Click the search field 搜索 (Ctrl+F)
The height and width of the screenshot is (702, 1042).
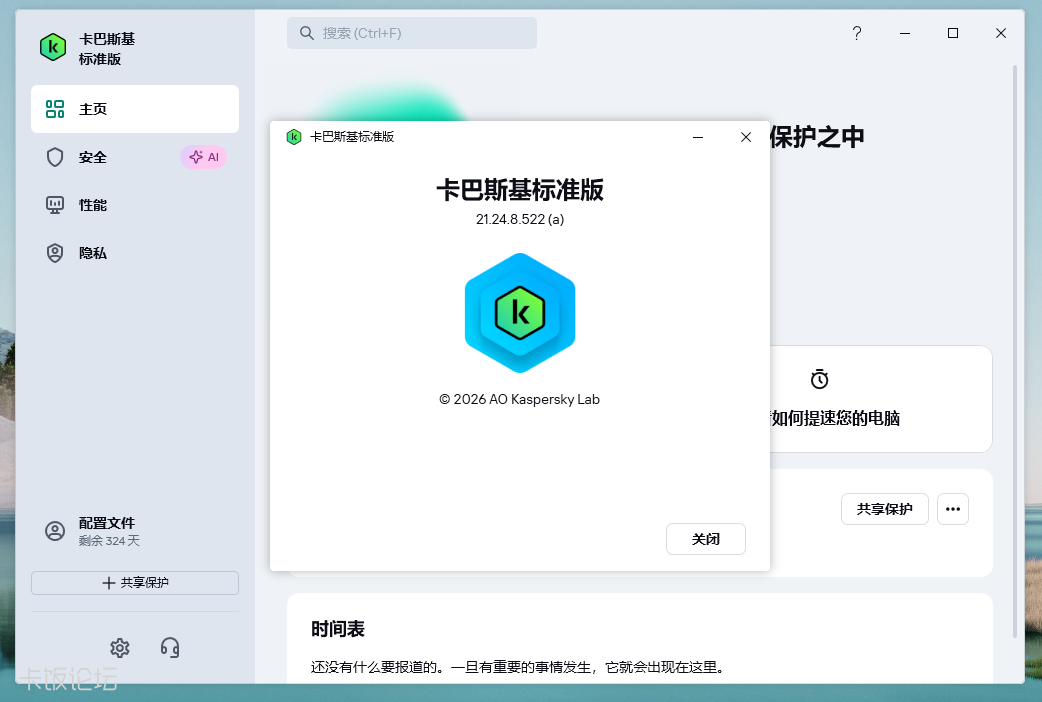point(412,33)
